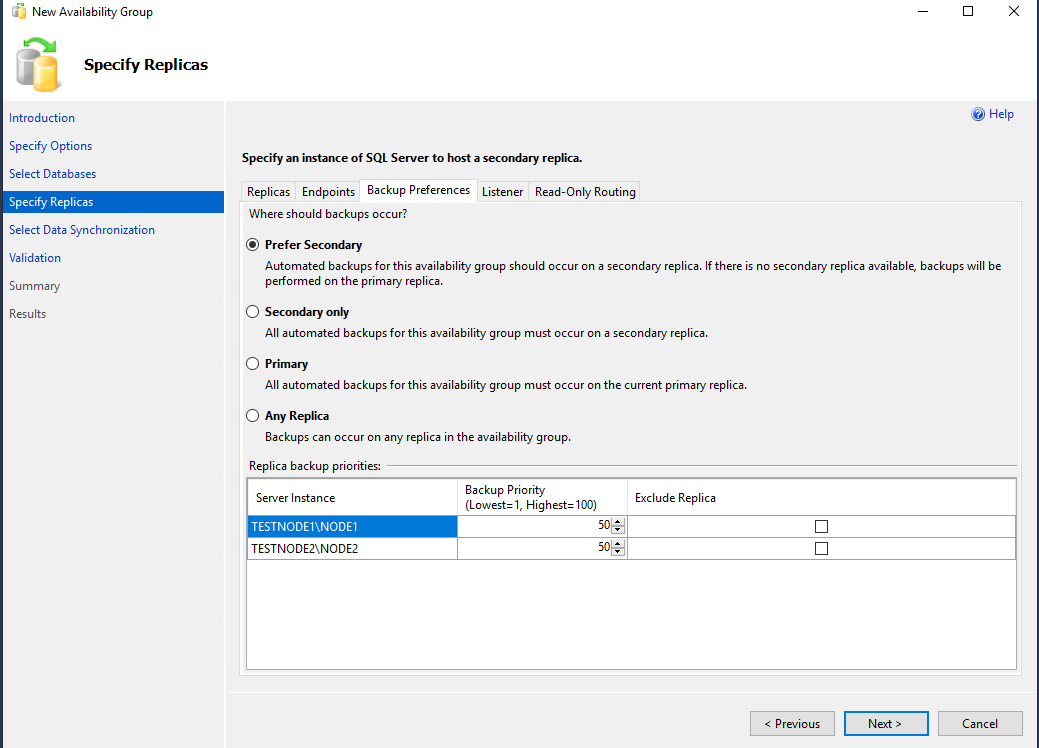
Task: Check Exclude Replica for TESTNODE1\NODE1
Action: click(821, 527)
